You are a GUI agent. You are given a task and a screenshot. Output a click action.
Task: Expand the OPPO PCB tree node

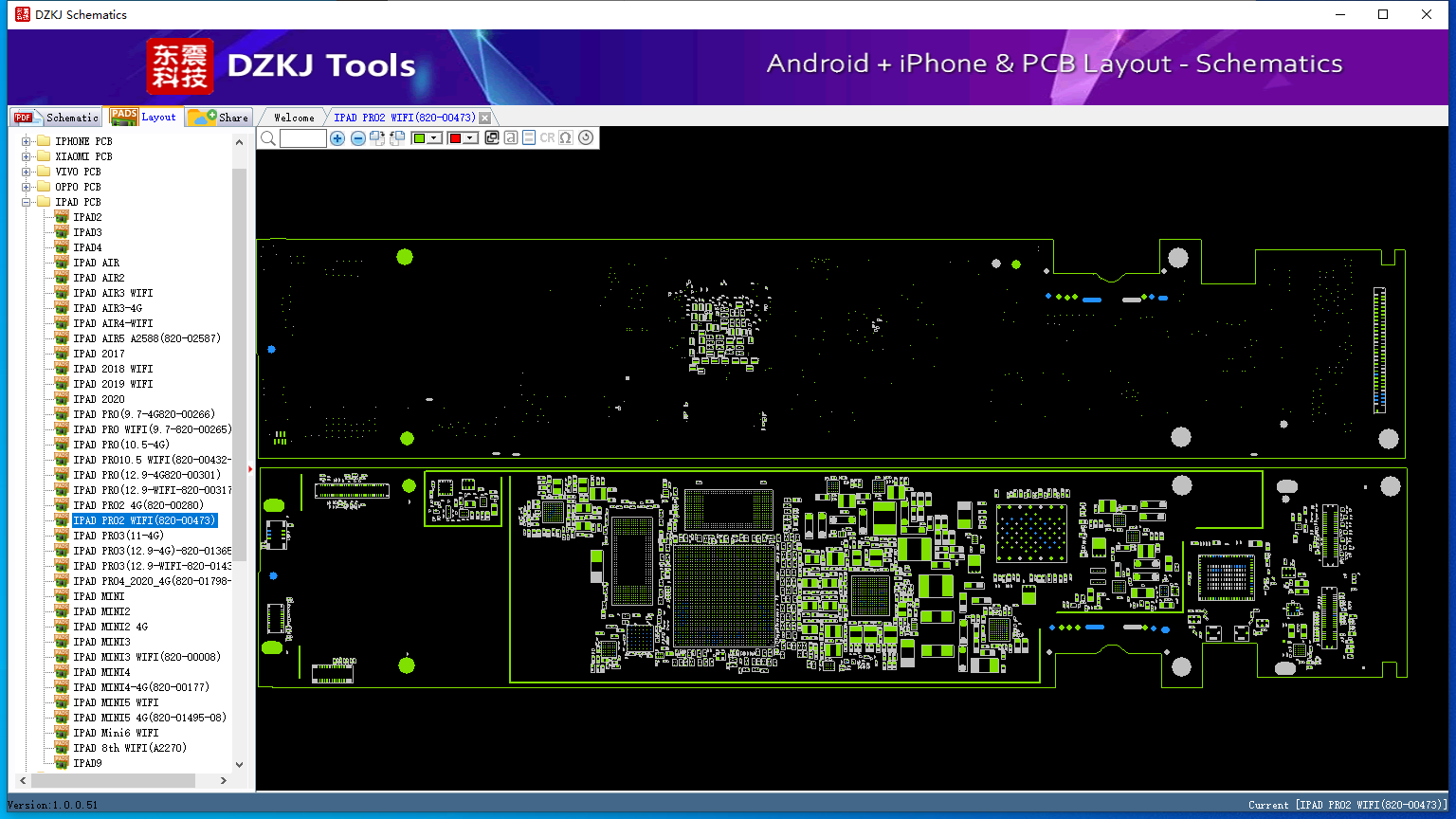click(27, 187)
